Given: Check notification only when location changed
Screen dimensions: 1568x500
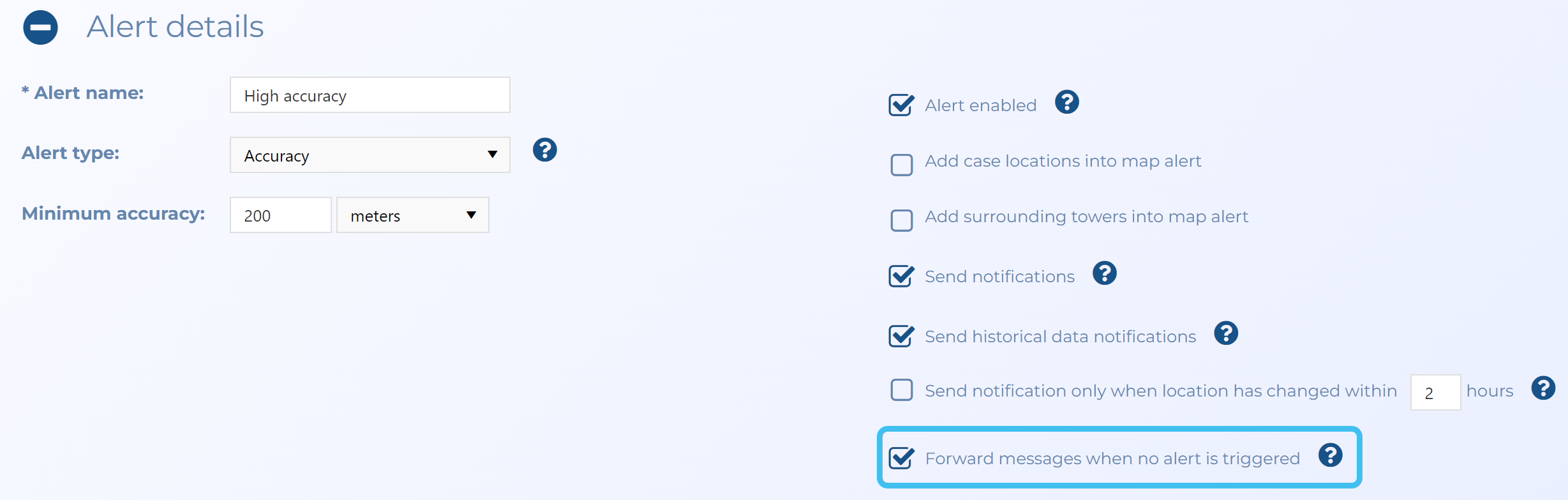Looking at the screenshot, I should pos(901,390).
